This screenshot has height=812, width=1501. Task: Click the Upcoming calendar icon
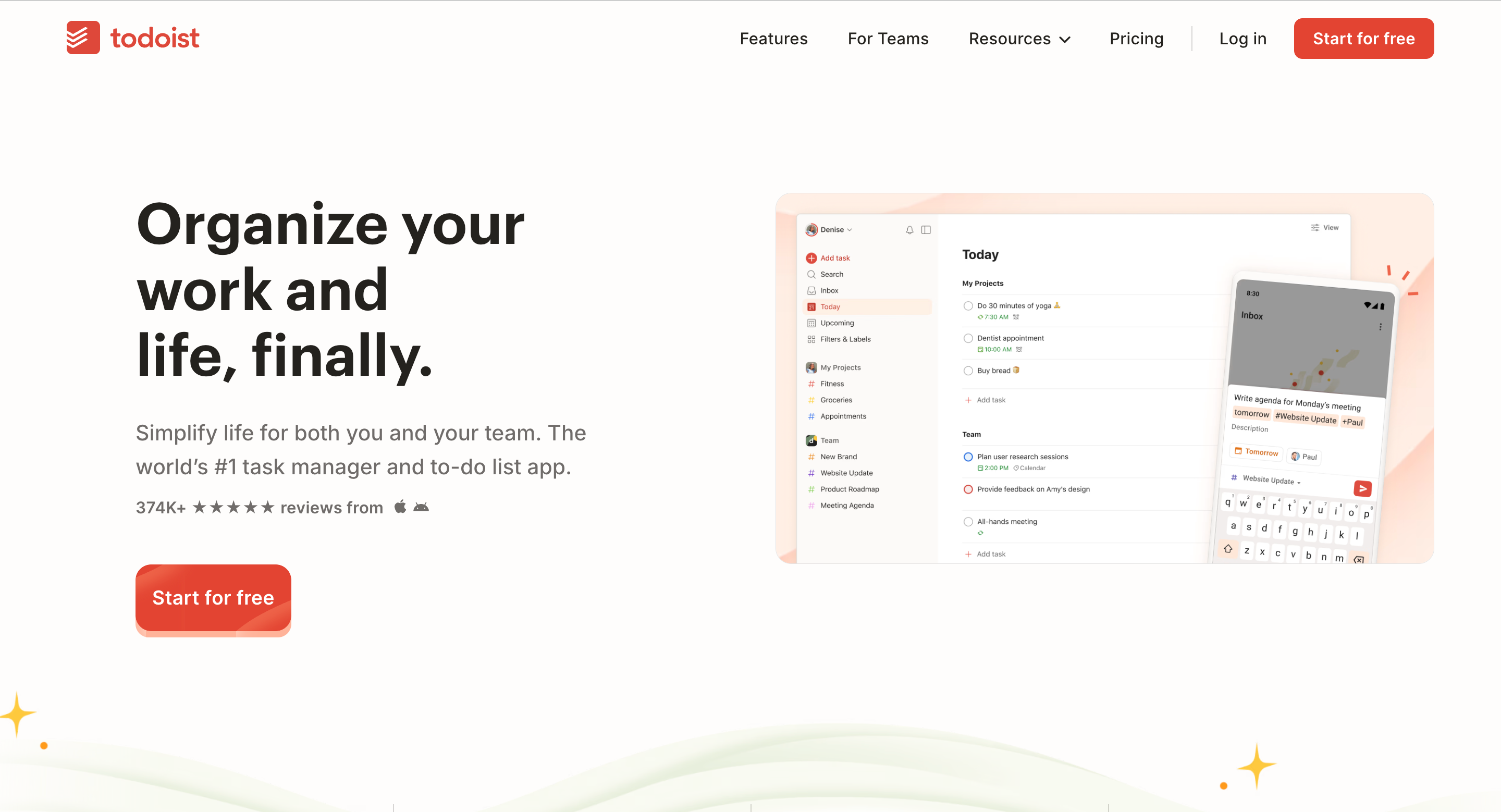pos(811,323)
